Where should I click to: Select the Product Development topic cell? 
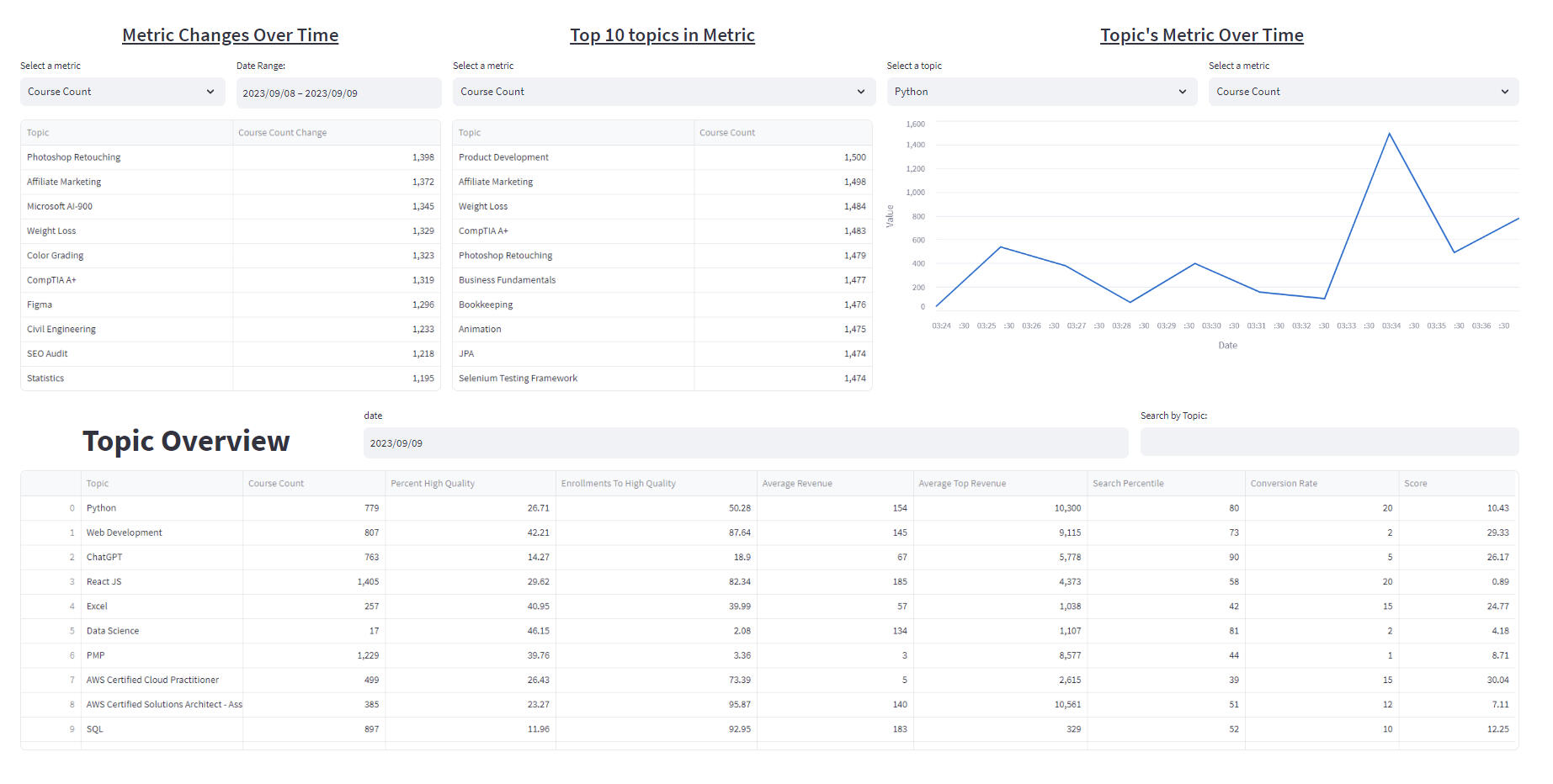[x=503, y=157]
